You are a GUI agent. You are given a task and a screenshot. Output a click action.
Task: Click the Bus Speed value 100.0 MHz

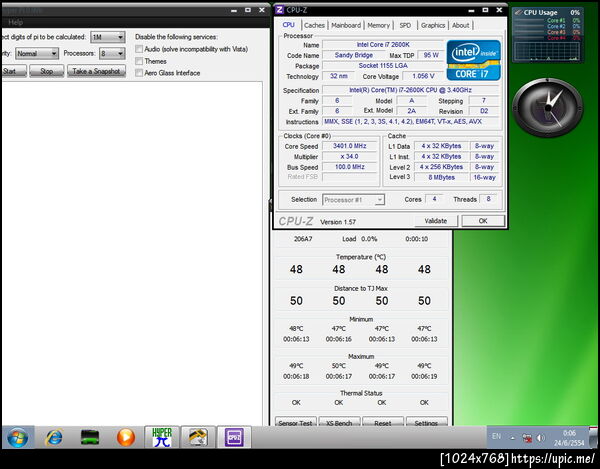tap(349, 167)
